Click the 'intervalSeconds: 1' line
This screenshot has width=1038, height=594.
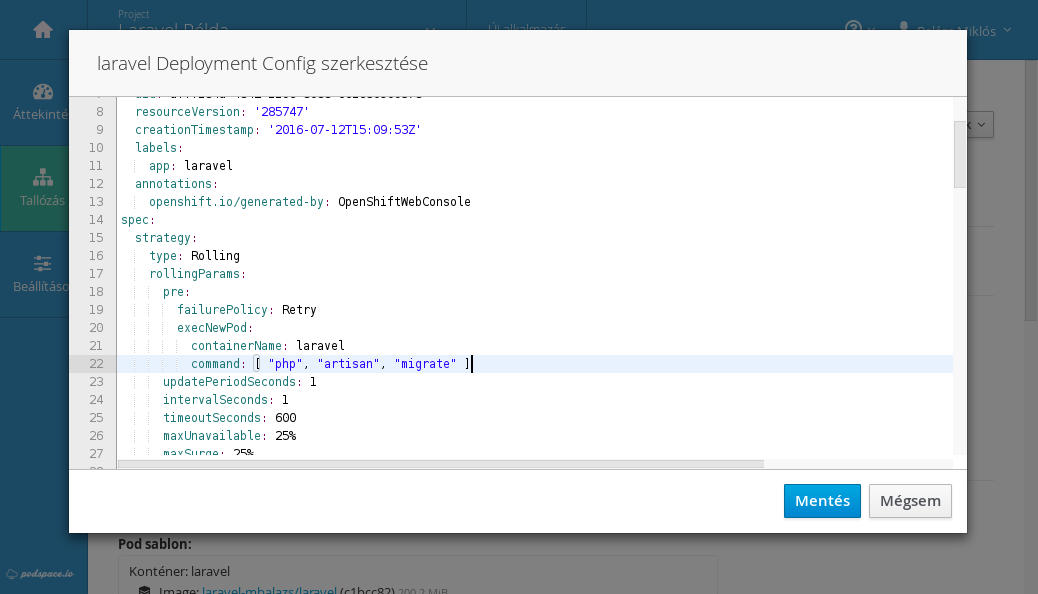[x=226, y=400]
